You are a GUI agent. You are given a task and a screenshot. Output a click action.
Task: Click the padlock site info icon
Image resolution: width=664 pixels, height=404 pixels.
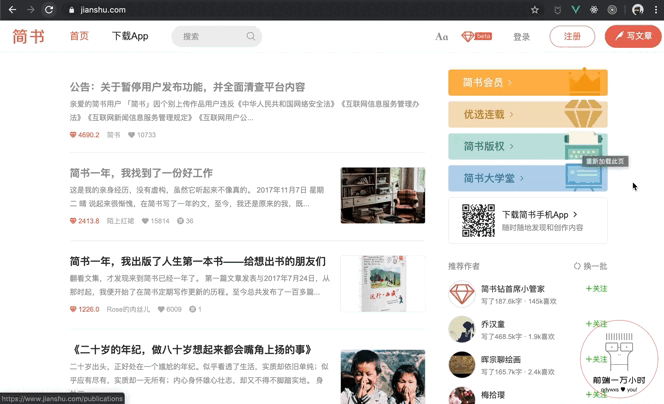click(x=72, y=10)
